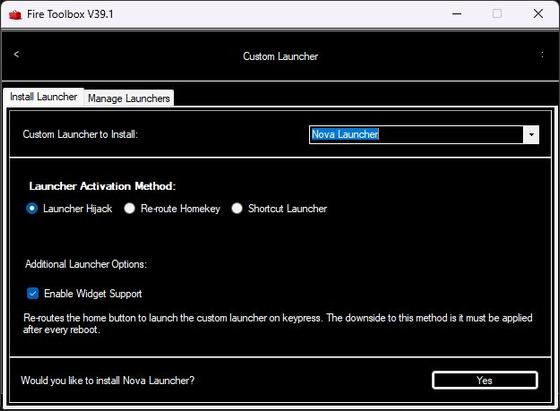560x411 pixels.
Task: Click the 'Launcher Activation Method:' heading
Action: [x=102, y=186]
